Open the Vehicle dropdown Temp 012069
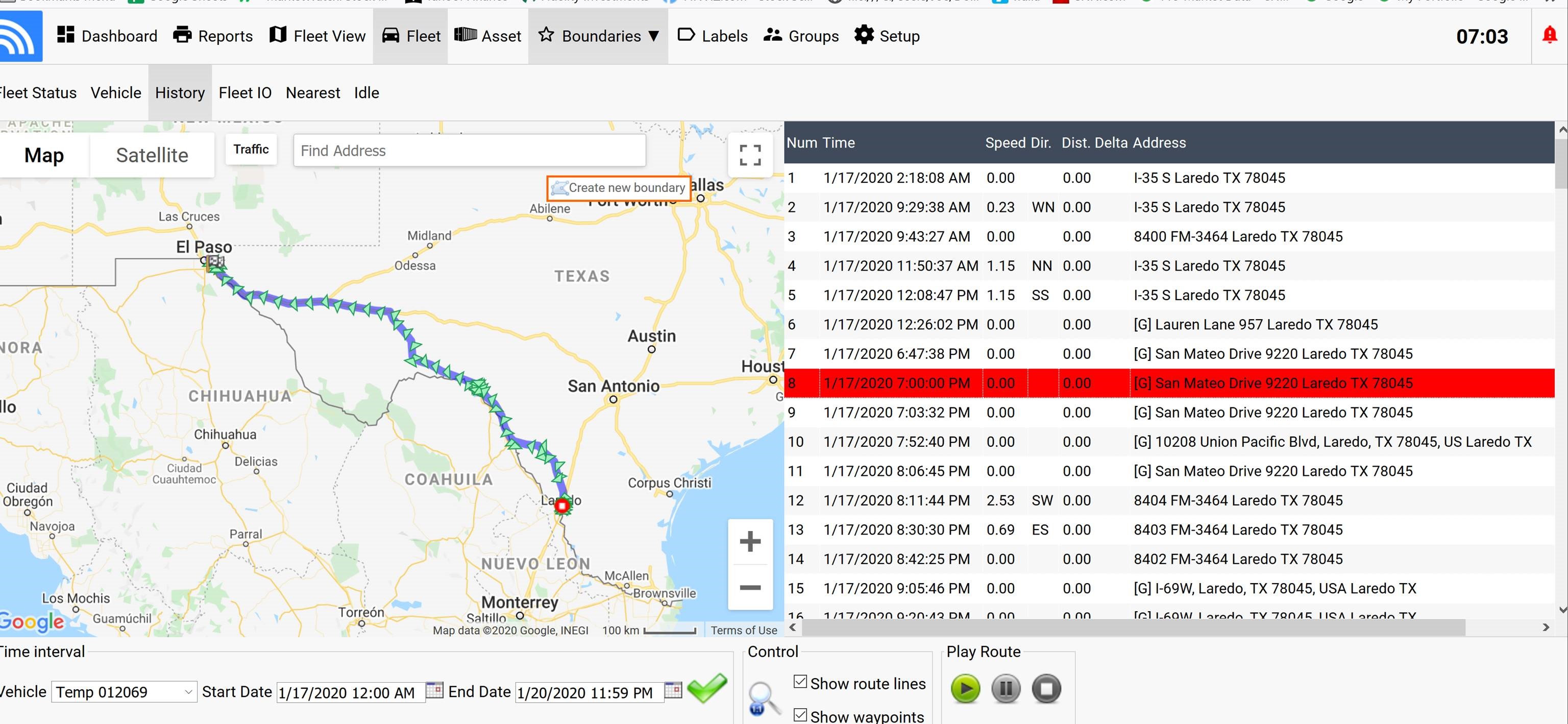The width and height of the screenshot is (1568, 724). tap(124, 692)
